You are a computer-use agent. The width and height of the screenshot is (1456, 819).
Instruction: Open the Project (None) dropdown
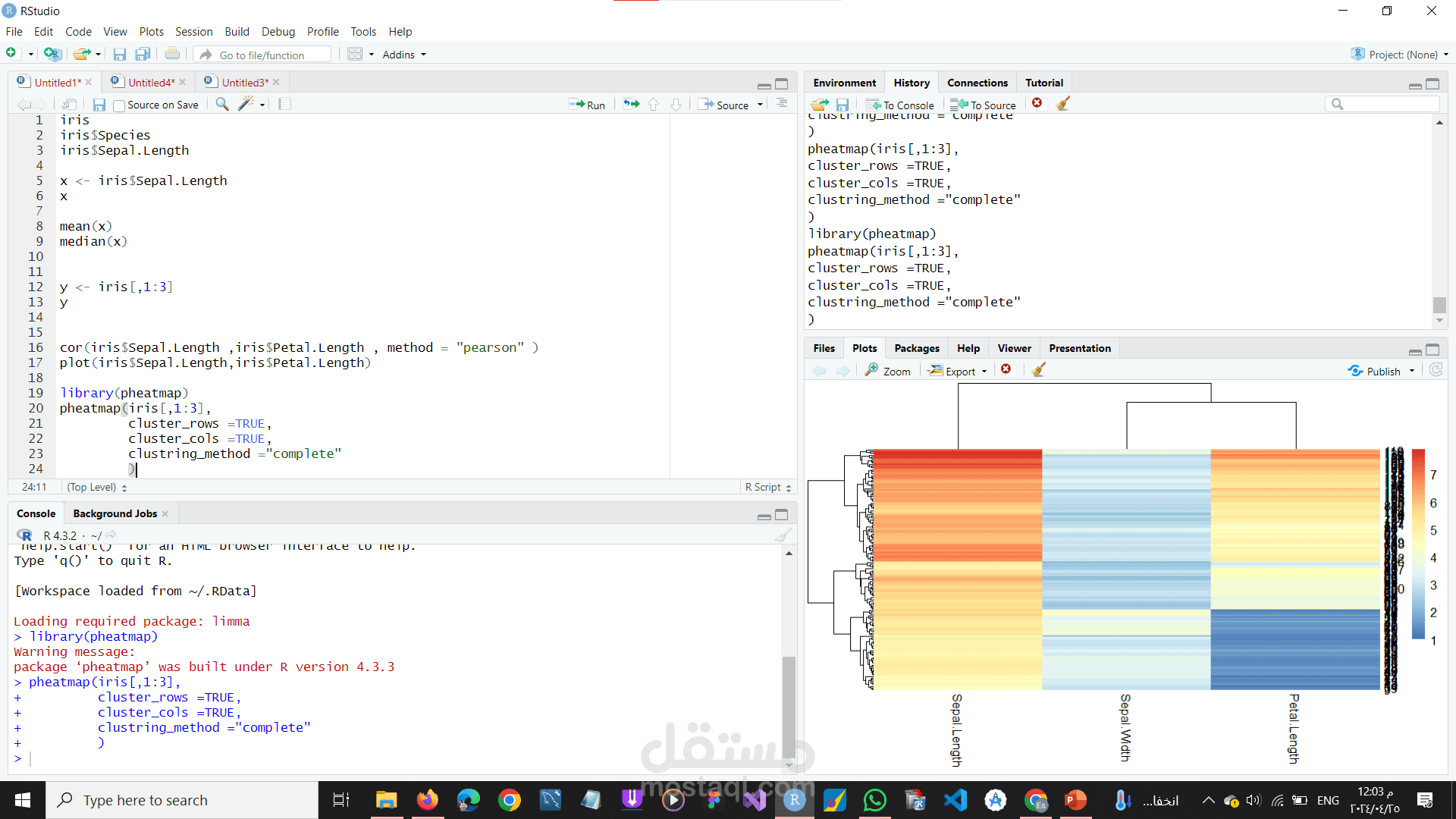(1403, 55)
